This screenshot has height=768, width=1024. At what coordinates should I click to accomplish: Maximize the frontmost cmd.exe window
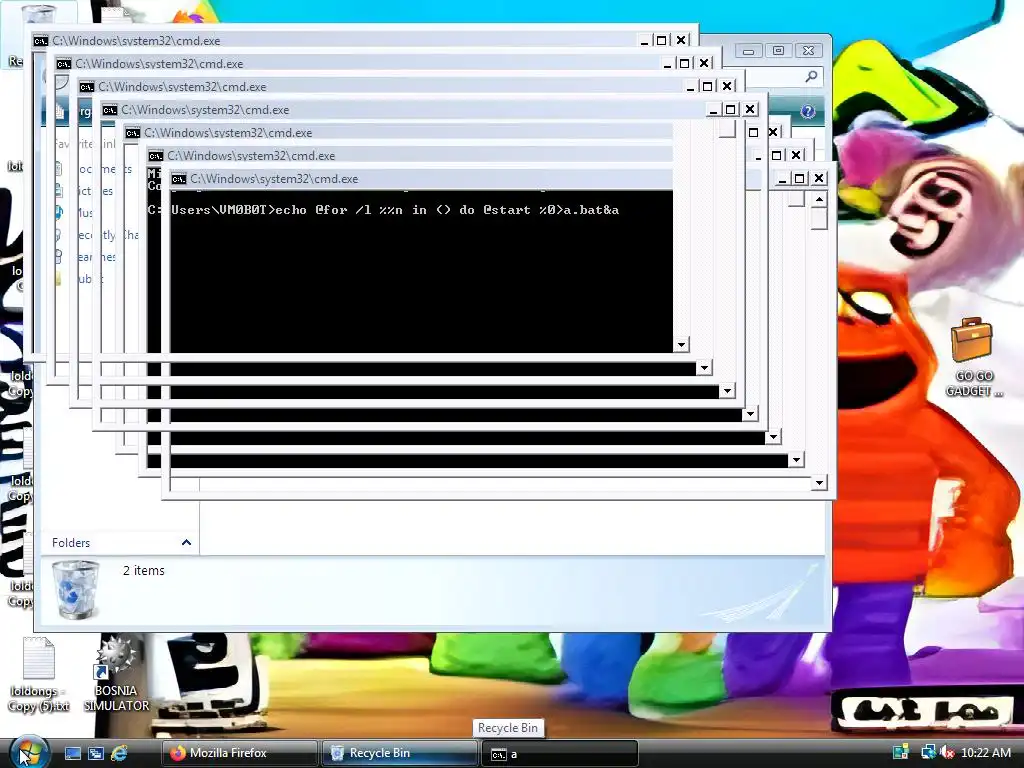(x=799, y=178)
